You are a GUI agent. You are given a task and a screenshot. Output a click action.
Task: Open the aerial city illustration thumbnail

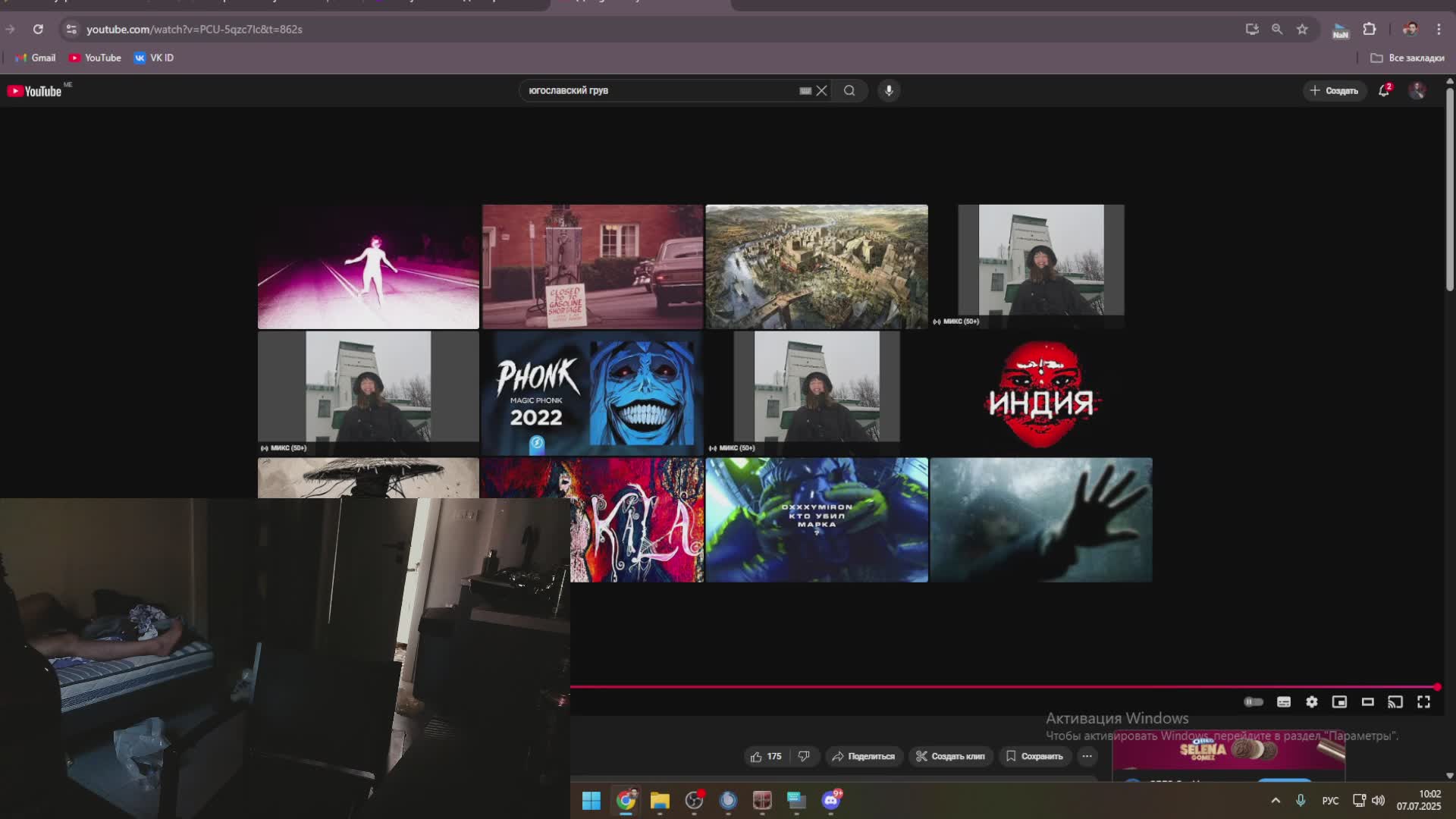pos(817,266)
